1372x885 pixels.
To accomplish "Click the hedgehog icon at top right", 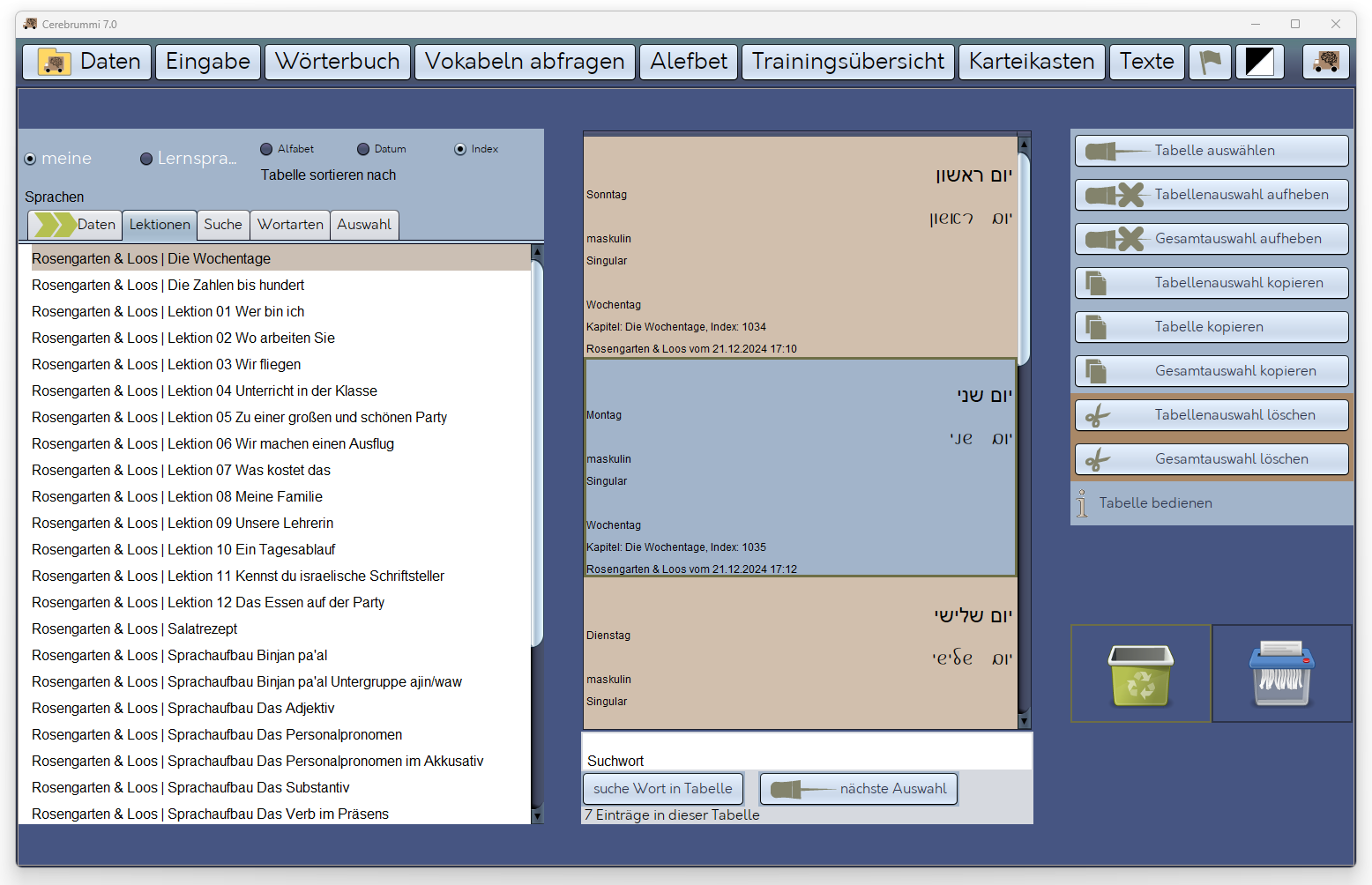I will (1326, 62).
